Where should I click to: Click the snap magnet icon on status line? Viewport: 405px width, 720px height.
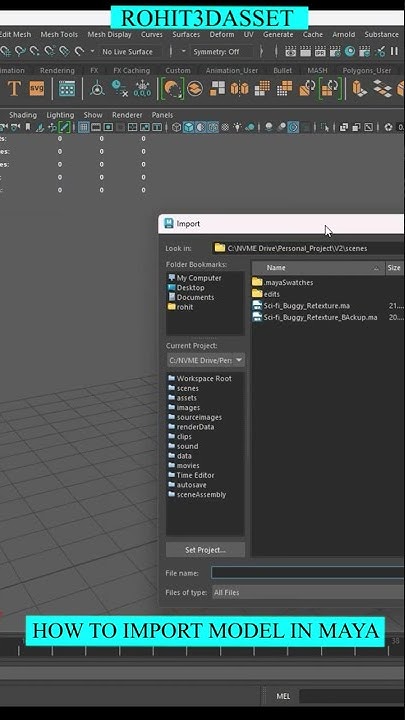pos(79,51)
